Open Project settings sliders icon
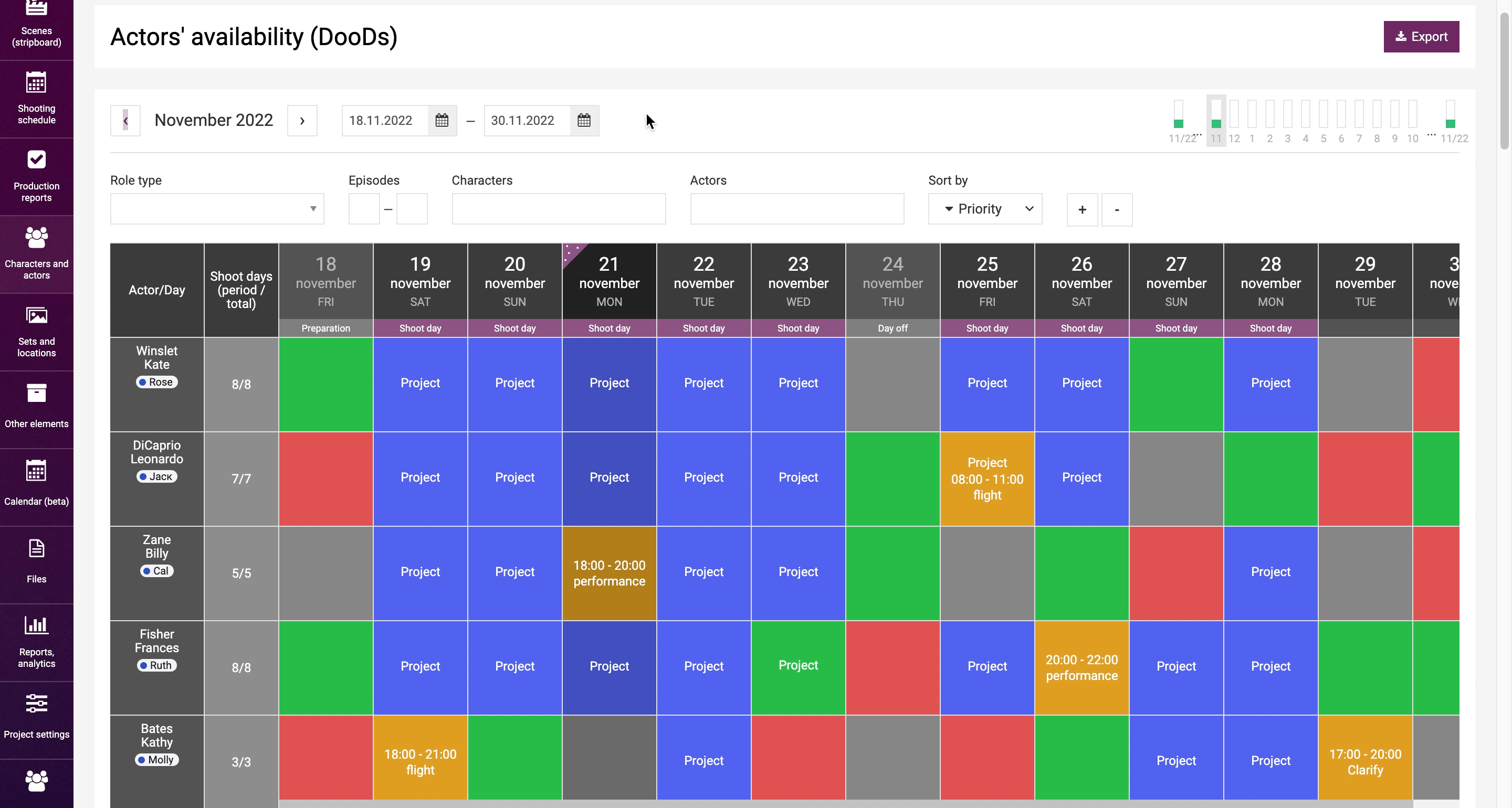The width and height of the screenshot is (1512, 808). click(x=36, y=703)
